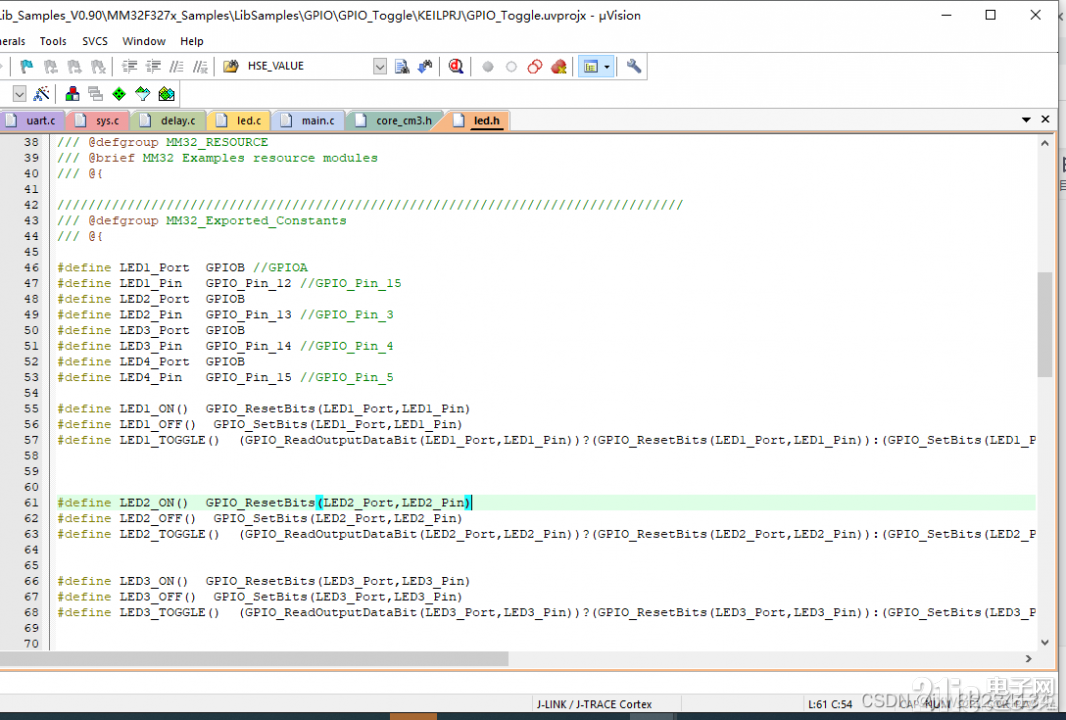
Task: Select the led.h tab
Action: tap(477, 120)
